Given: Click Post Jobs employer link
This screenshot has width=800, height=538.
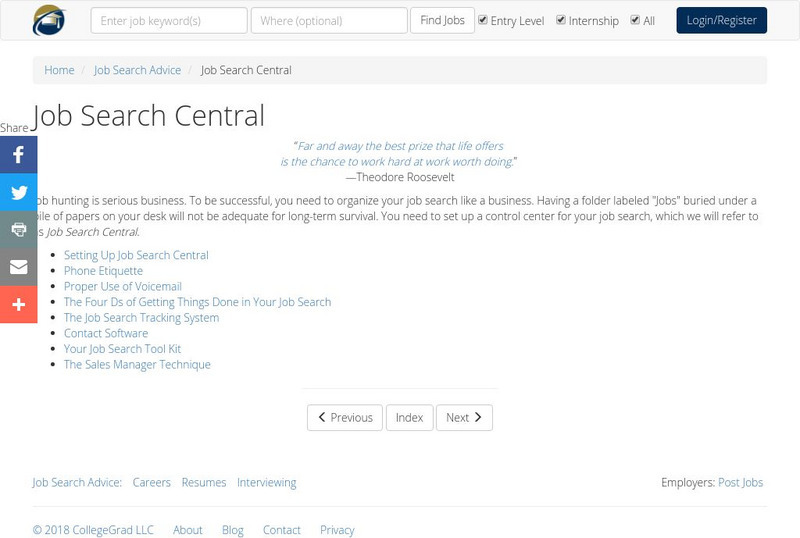Looking at the screenshot, I should pyautogui.click(x=740, y=482).
